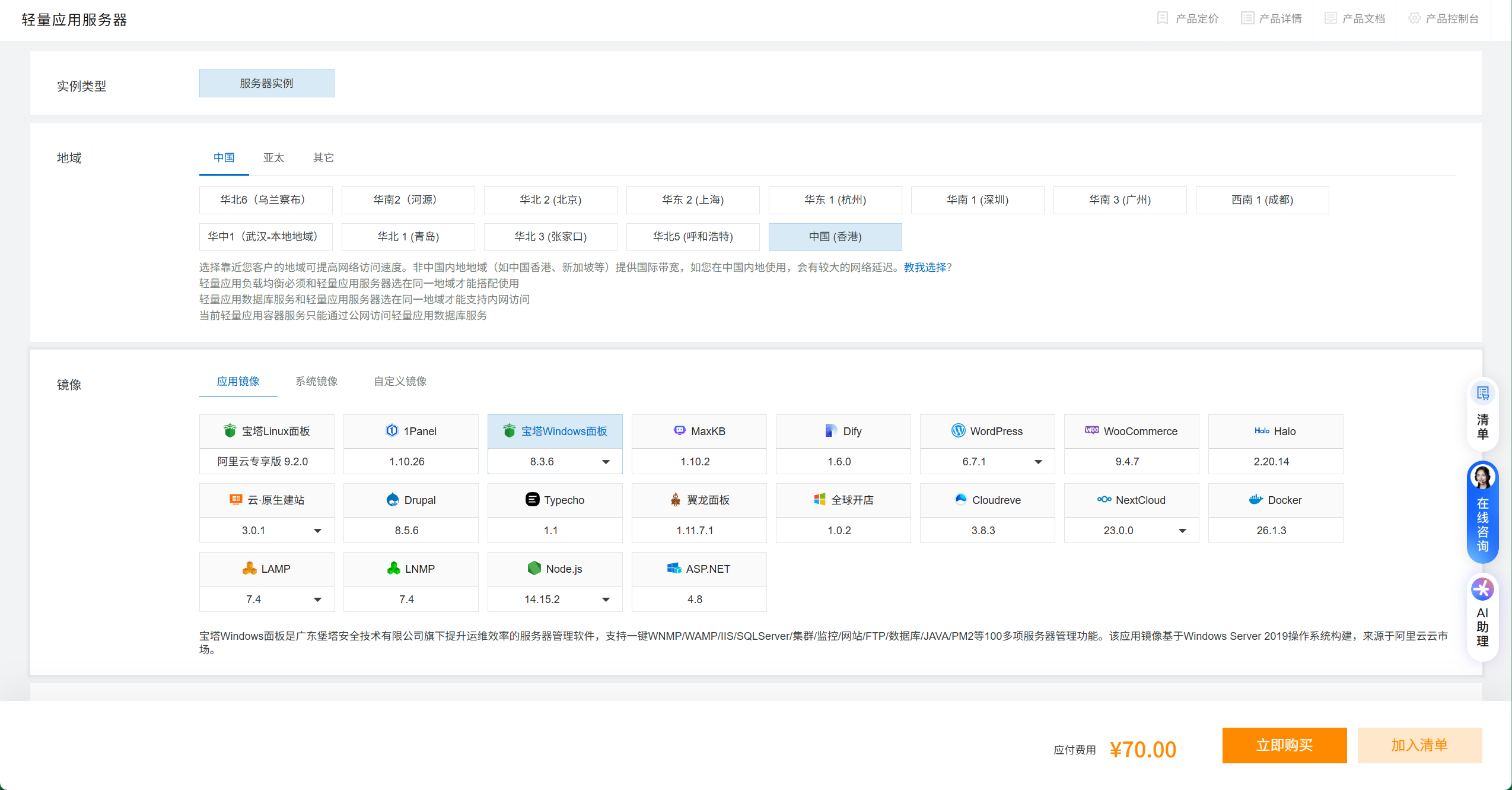Select the Node.js image
Screen dimensions: 1512x790
[555, 569]
